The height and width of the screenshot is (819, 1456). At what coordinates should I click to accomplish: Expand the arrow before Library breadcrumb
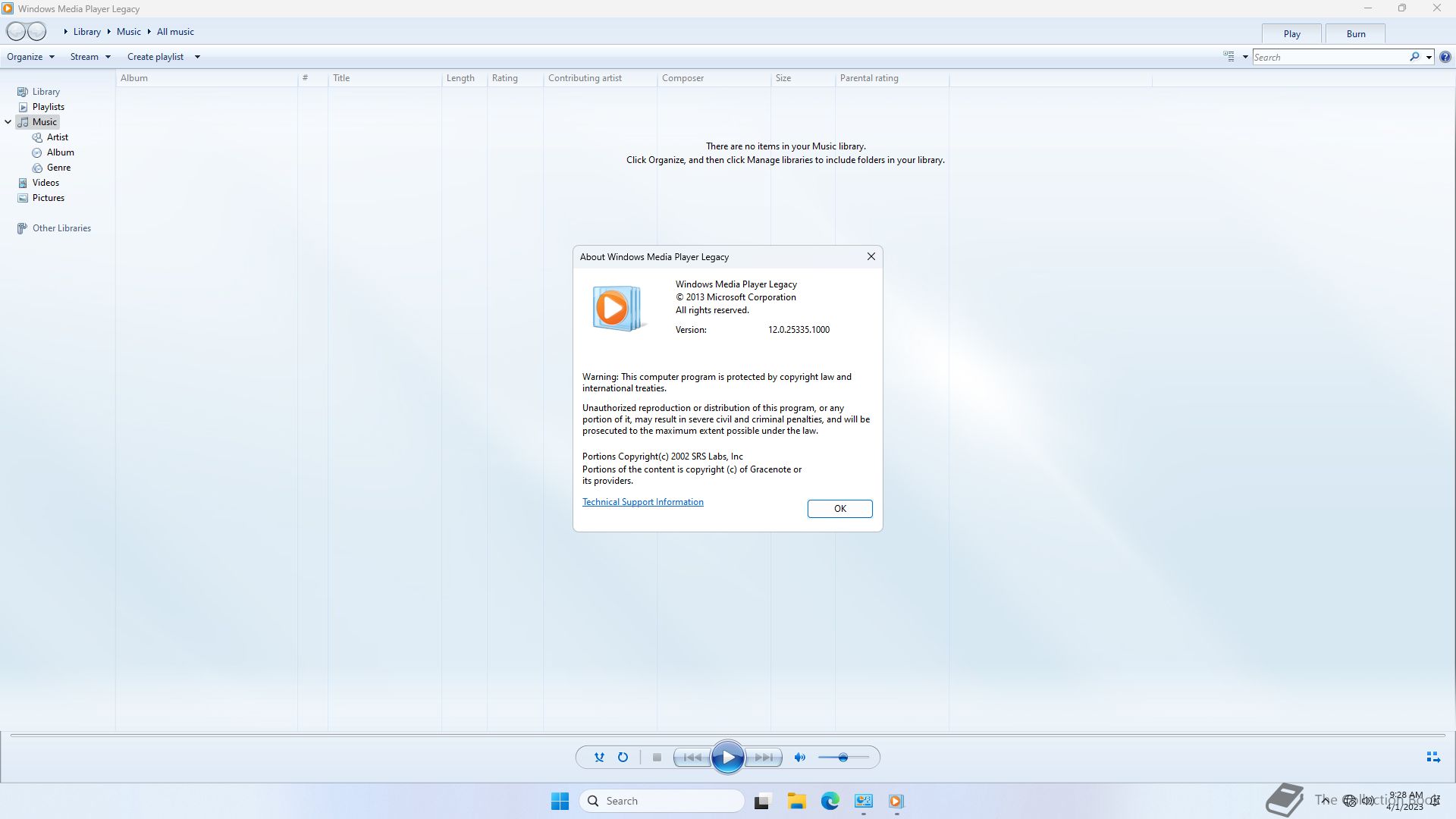tap(66, 32)
